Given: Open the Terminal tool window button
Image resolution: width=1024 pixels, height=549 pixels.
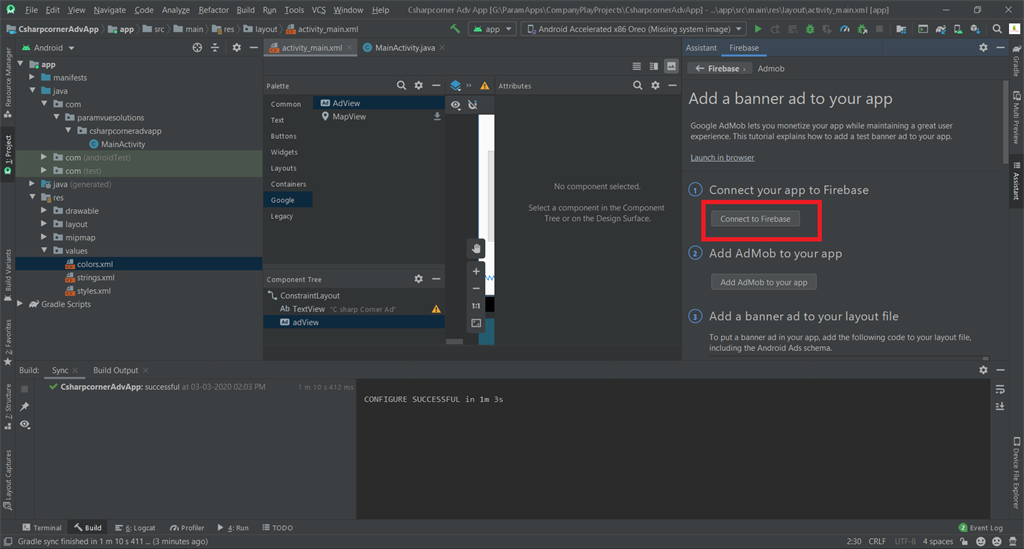Looking at the screenshot, I should tap(42, 527).
